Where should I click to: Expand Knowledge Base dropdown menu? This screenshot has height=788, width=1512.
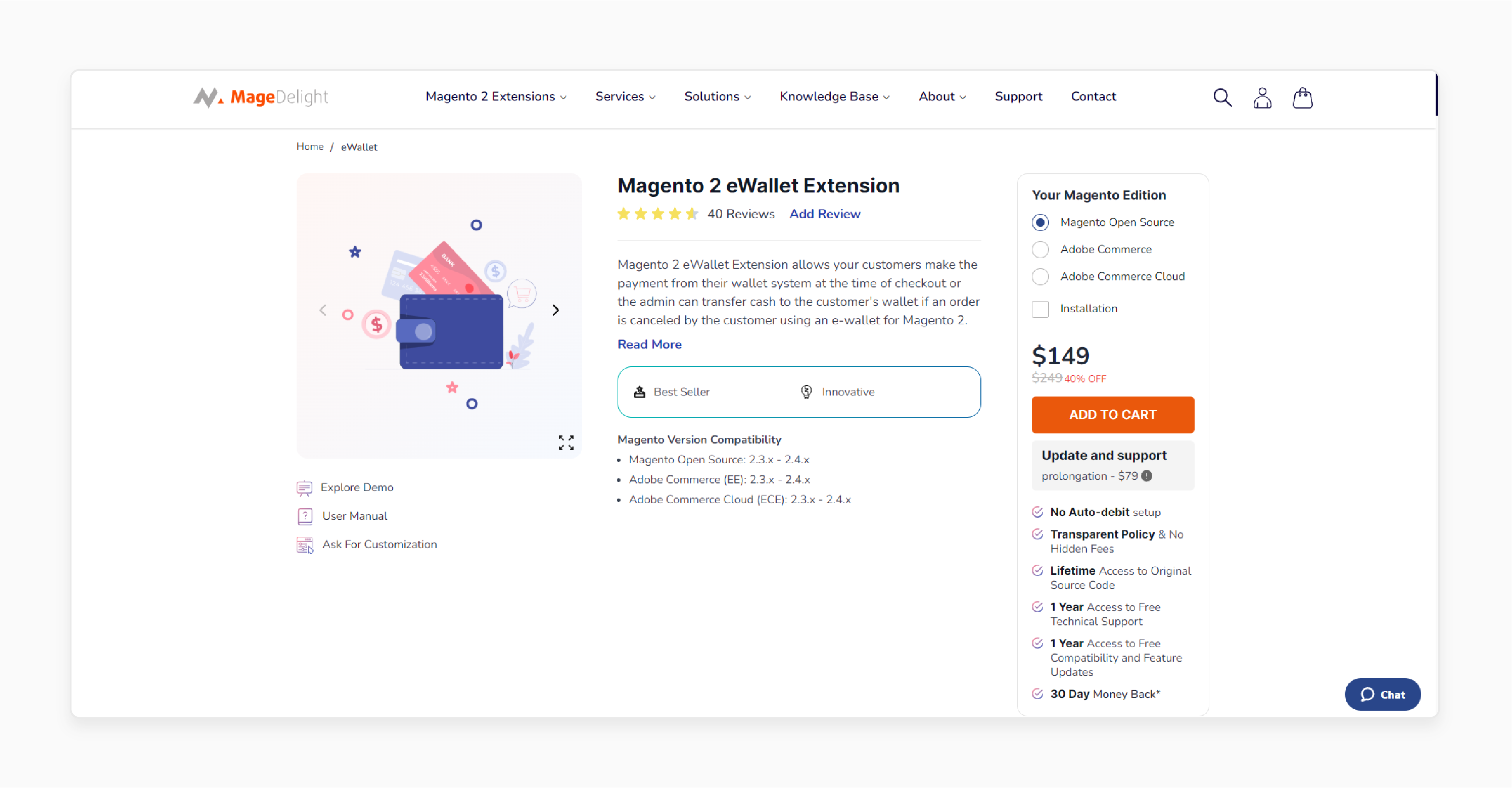tap(834, 97)
